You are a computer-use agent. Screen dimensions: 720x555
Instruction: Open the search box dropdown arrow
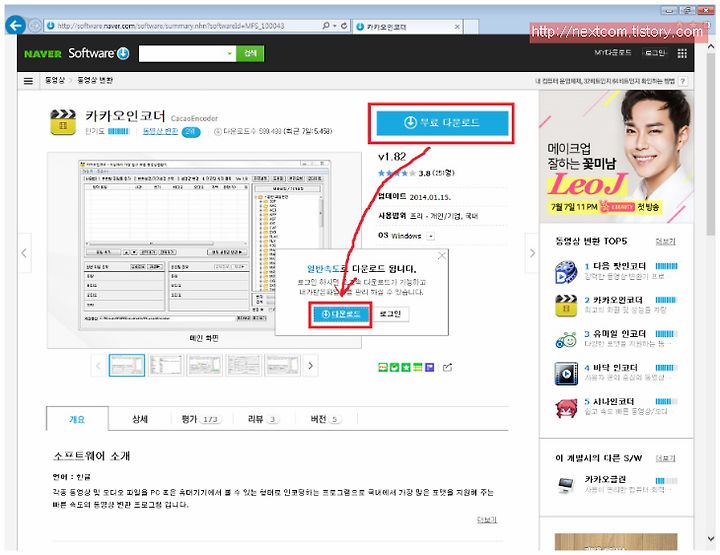[x=230, y=54]
